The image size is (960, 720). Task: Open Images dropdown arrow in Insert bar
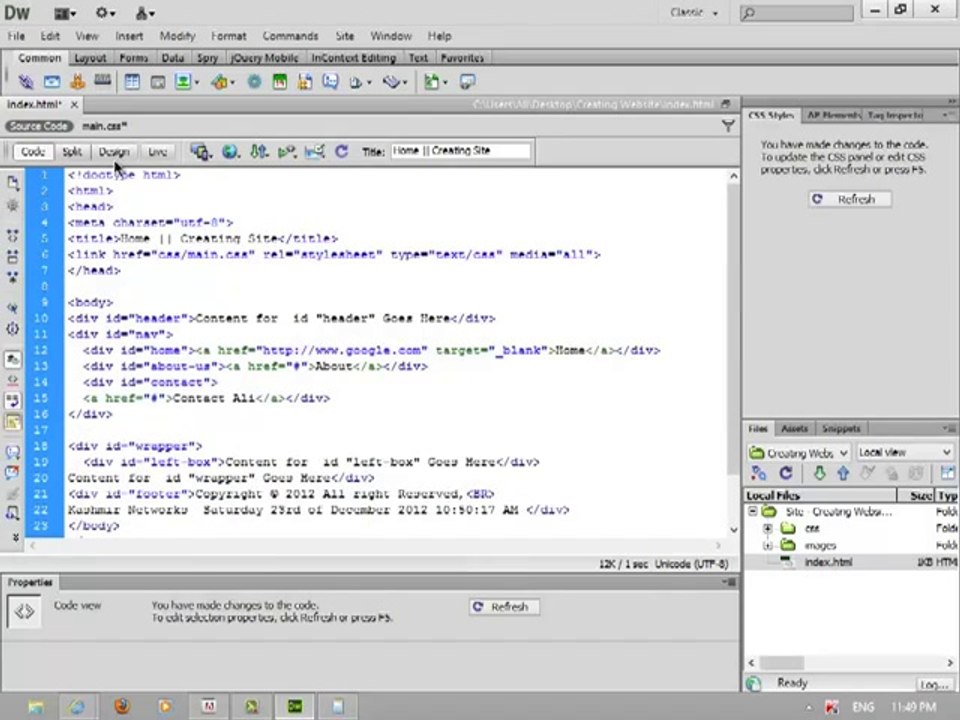click(x=197, y=82)
